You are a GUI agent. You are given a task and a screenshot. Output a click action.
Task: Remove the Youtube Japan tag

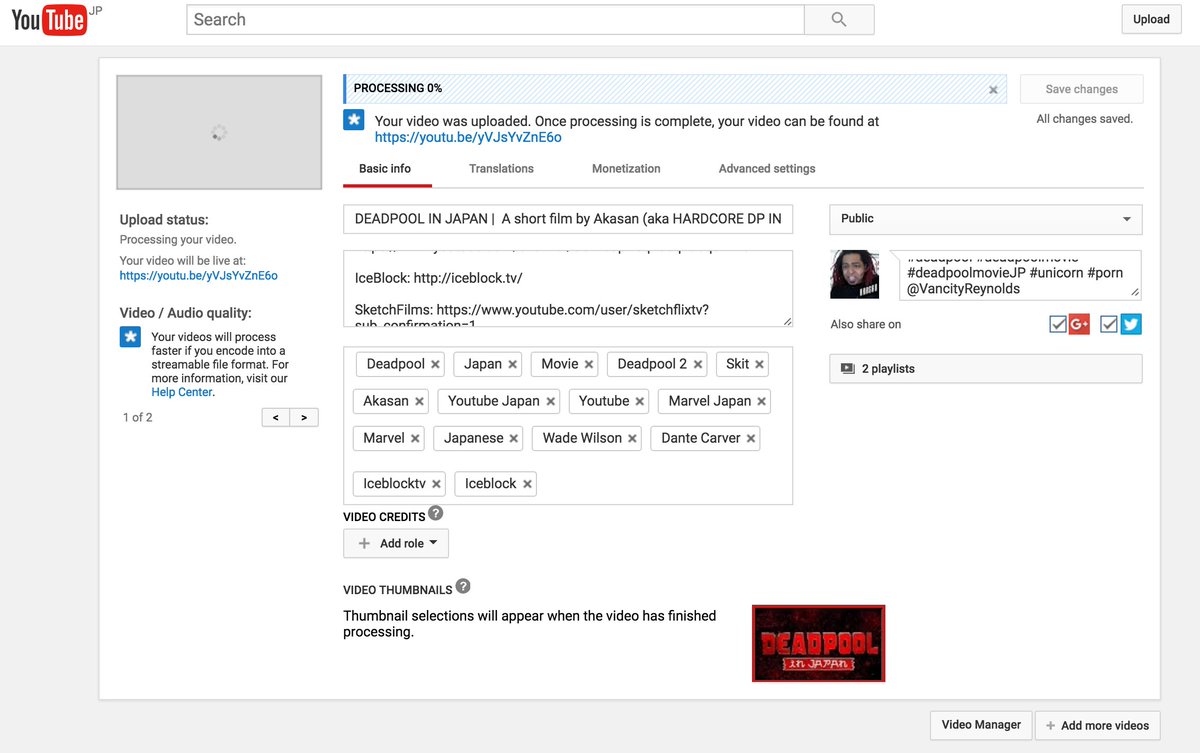coord(550,402)
